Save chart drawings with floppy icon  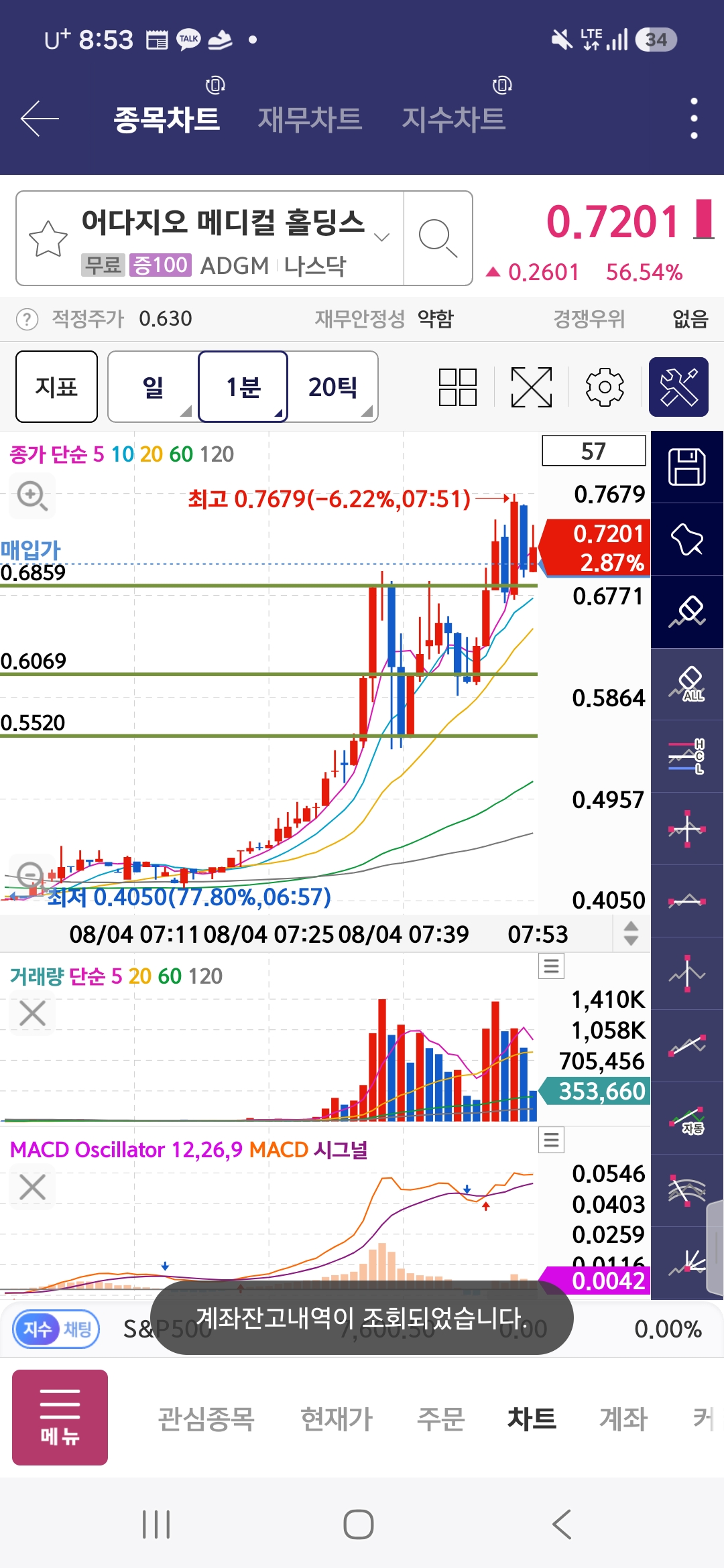coord(687,467)
